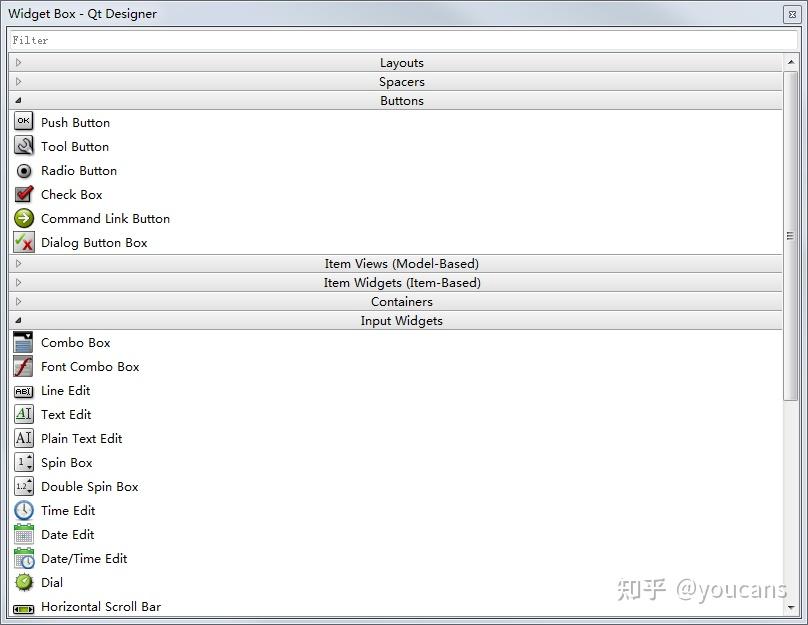The height and width of the screenshot is (625, 808).
Task: Select the Date/Time Edit label
Action: pos(84,559)
